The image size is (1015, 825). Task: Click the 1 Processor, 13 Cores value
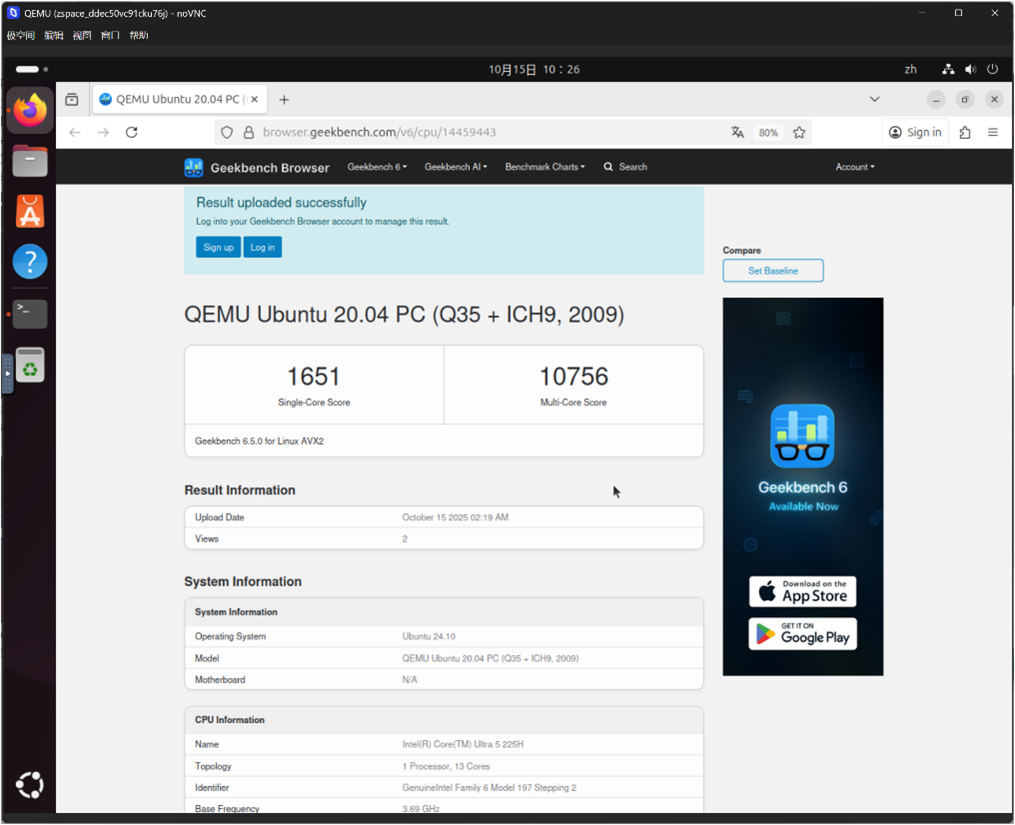click(446, 766)
